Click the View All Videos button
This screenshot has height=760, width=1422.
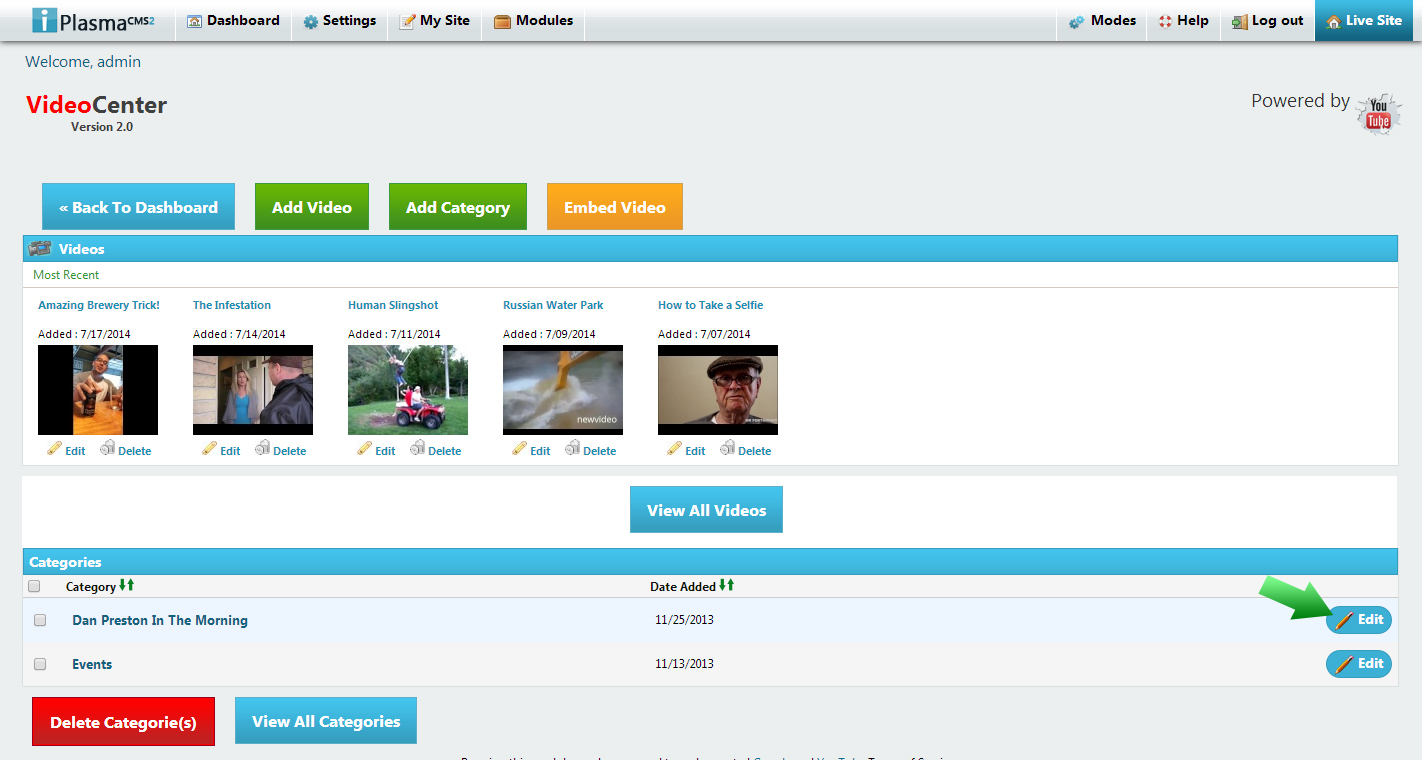coord(706,510)
